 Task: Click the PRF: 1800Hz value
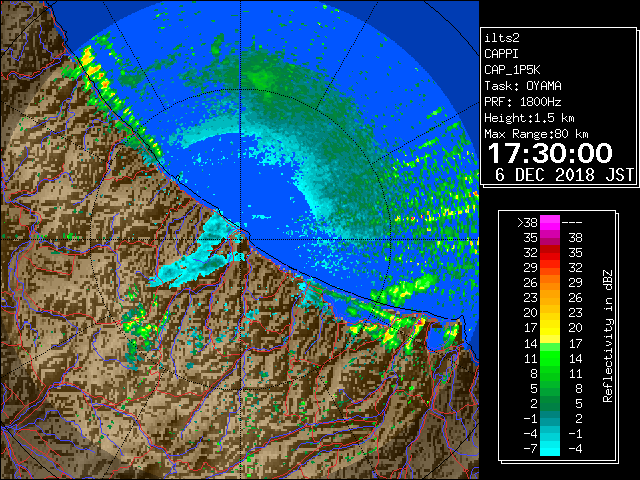522,102
